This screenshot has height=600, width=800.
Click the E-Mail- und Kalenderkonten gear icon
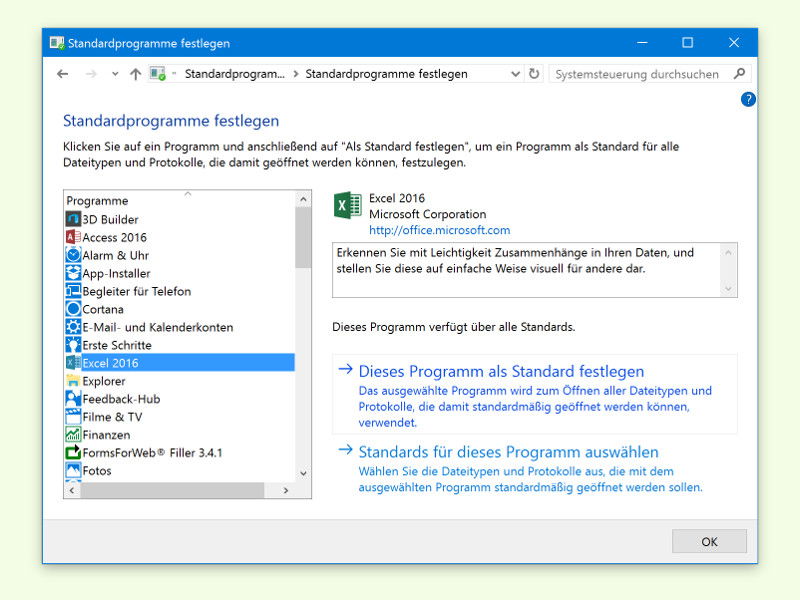point(73,327)
